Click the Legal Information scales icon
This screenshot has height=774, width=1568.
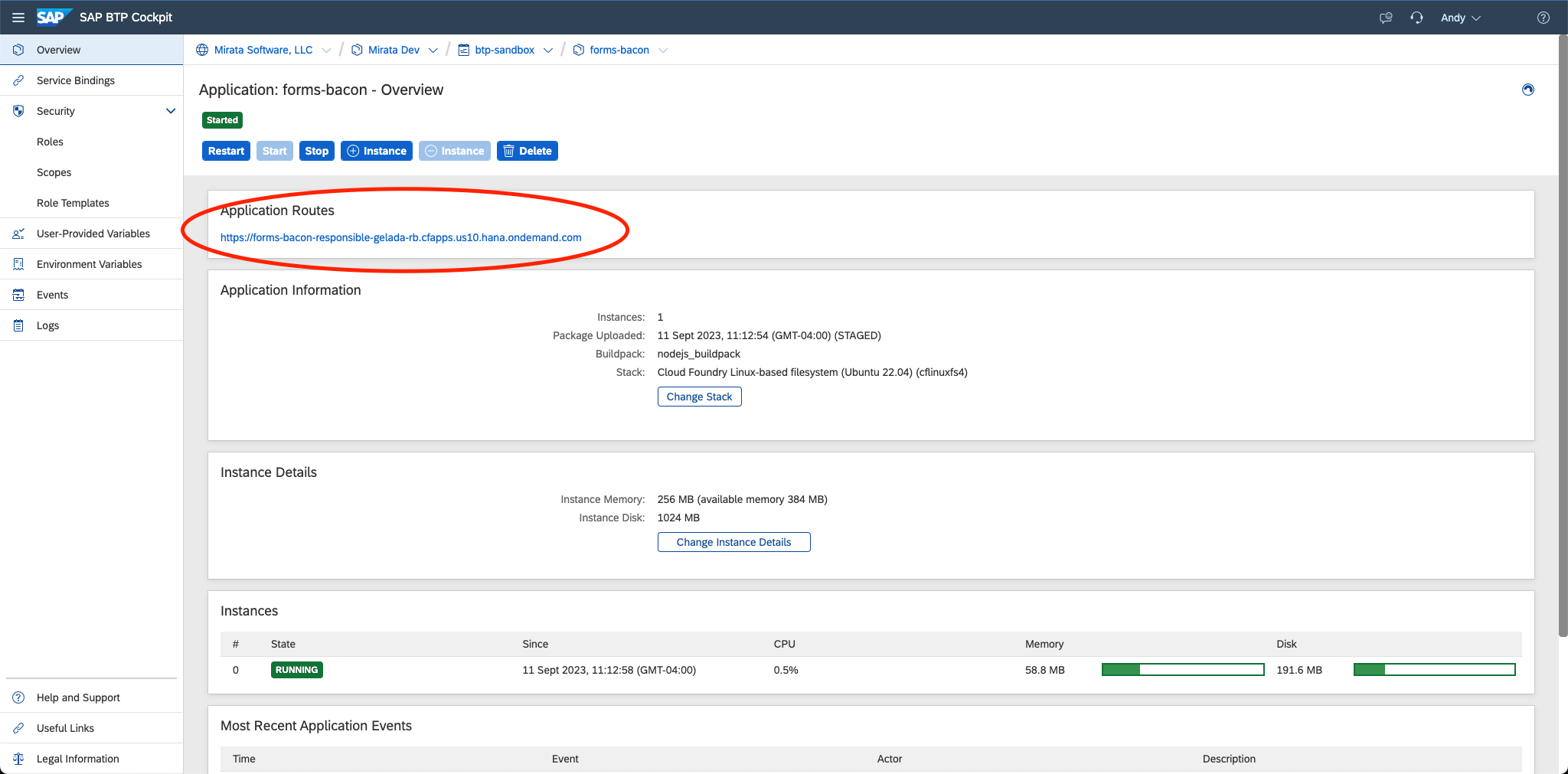tap(18, 759)
